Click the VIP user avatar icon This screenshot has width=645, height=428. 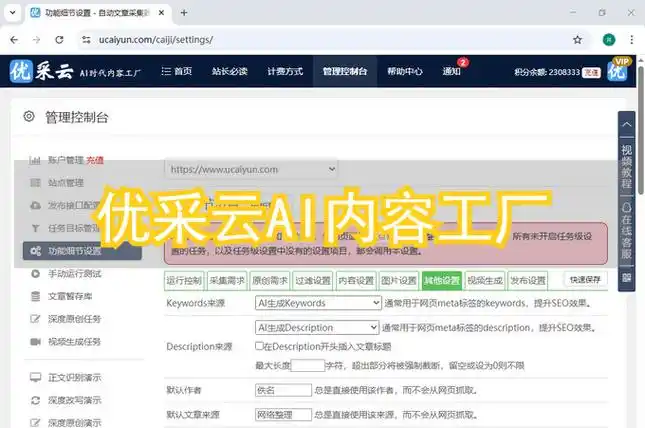[618, 70]
